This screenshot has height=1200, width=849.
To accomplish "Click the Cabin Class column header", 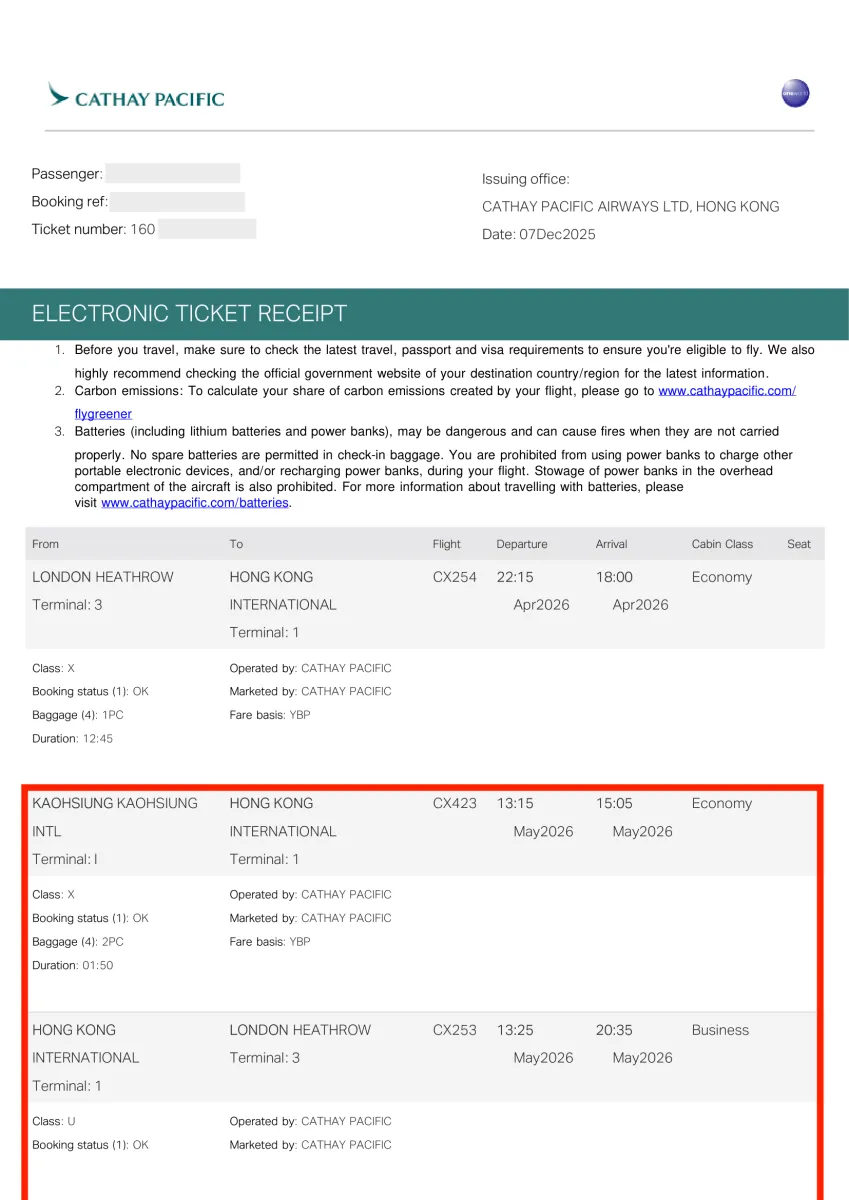I will (722, 544).
